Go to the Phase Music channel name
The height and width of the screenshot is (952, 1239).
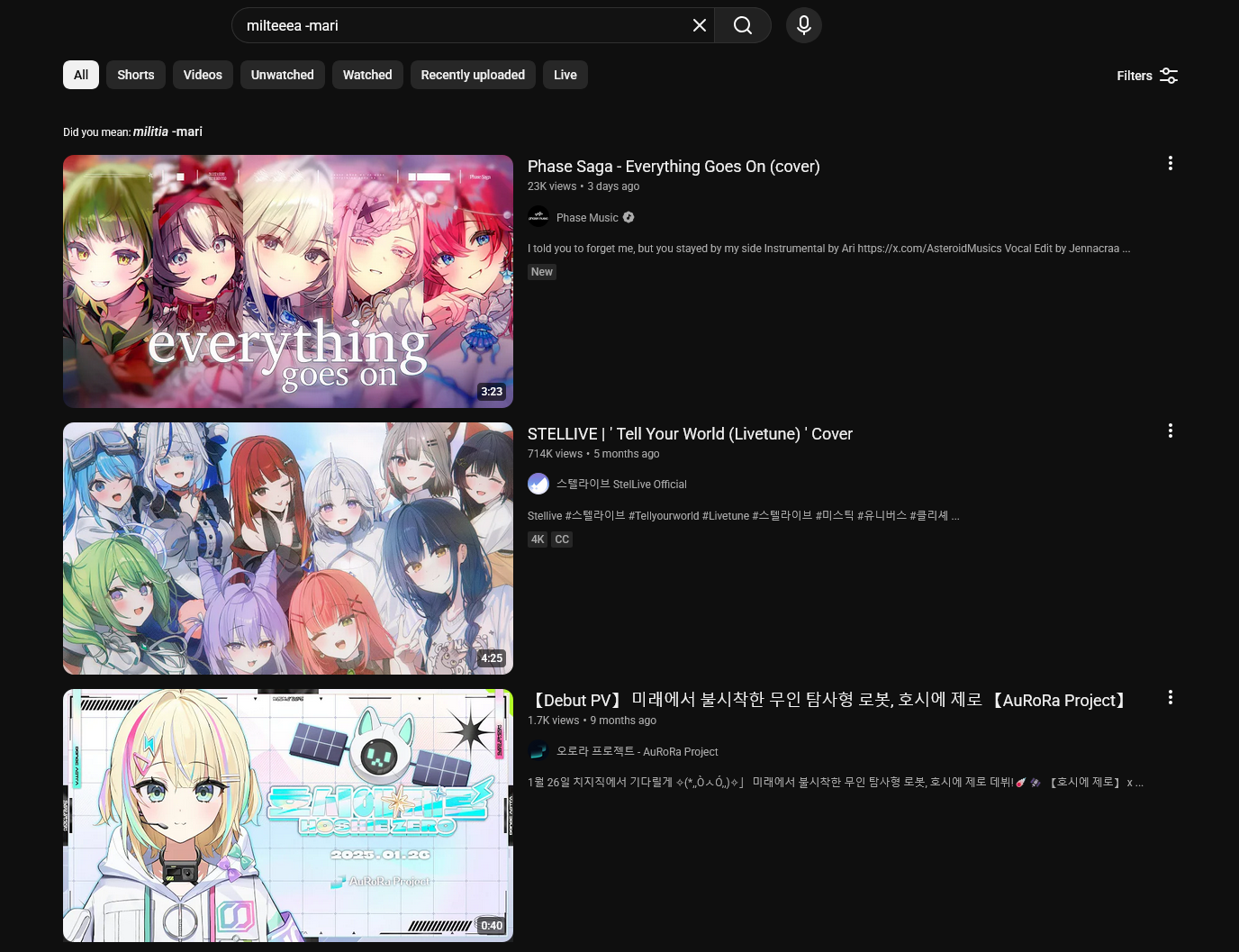[x=587, y=218]
